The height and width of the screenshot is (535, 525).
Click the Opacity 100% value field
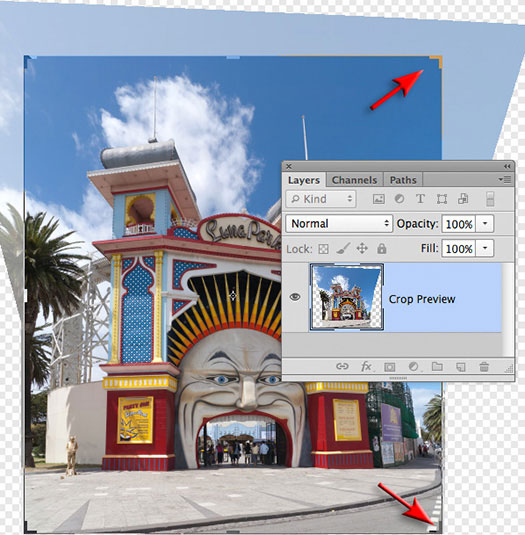tap(458, 224)
